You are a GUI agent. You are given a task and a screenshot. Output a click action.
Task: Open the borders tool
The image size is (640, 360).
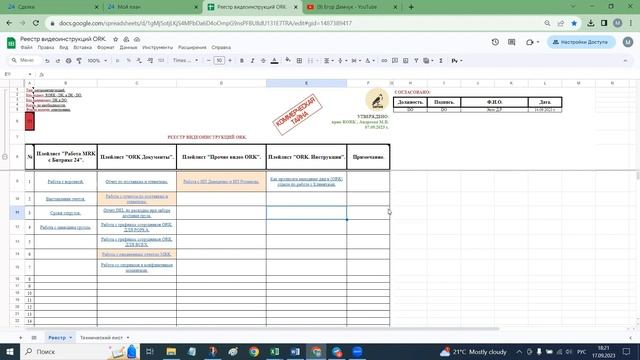coord(299,60)
